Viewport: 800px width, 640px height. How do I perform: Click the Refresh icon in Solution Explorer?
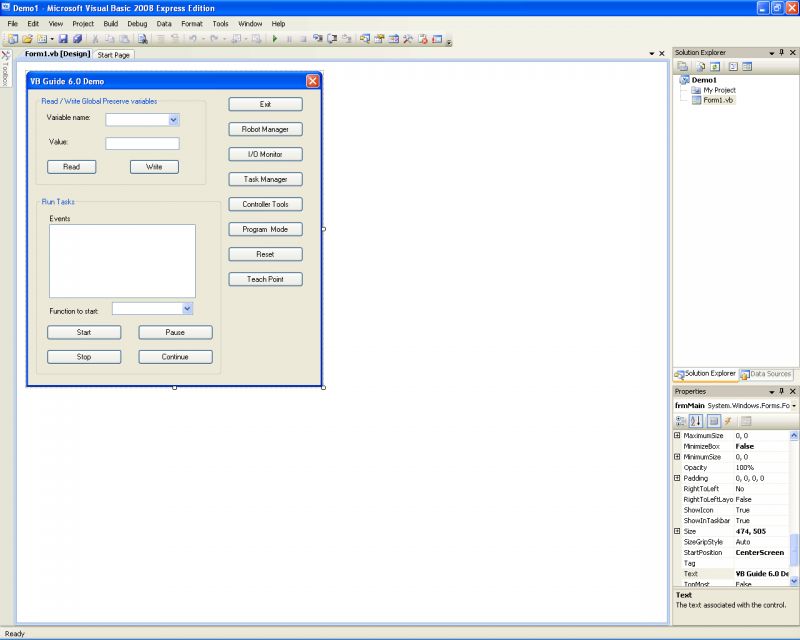(715, 66)
